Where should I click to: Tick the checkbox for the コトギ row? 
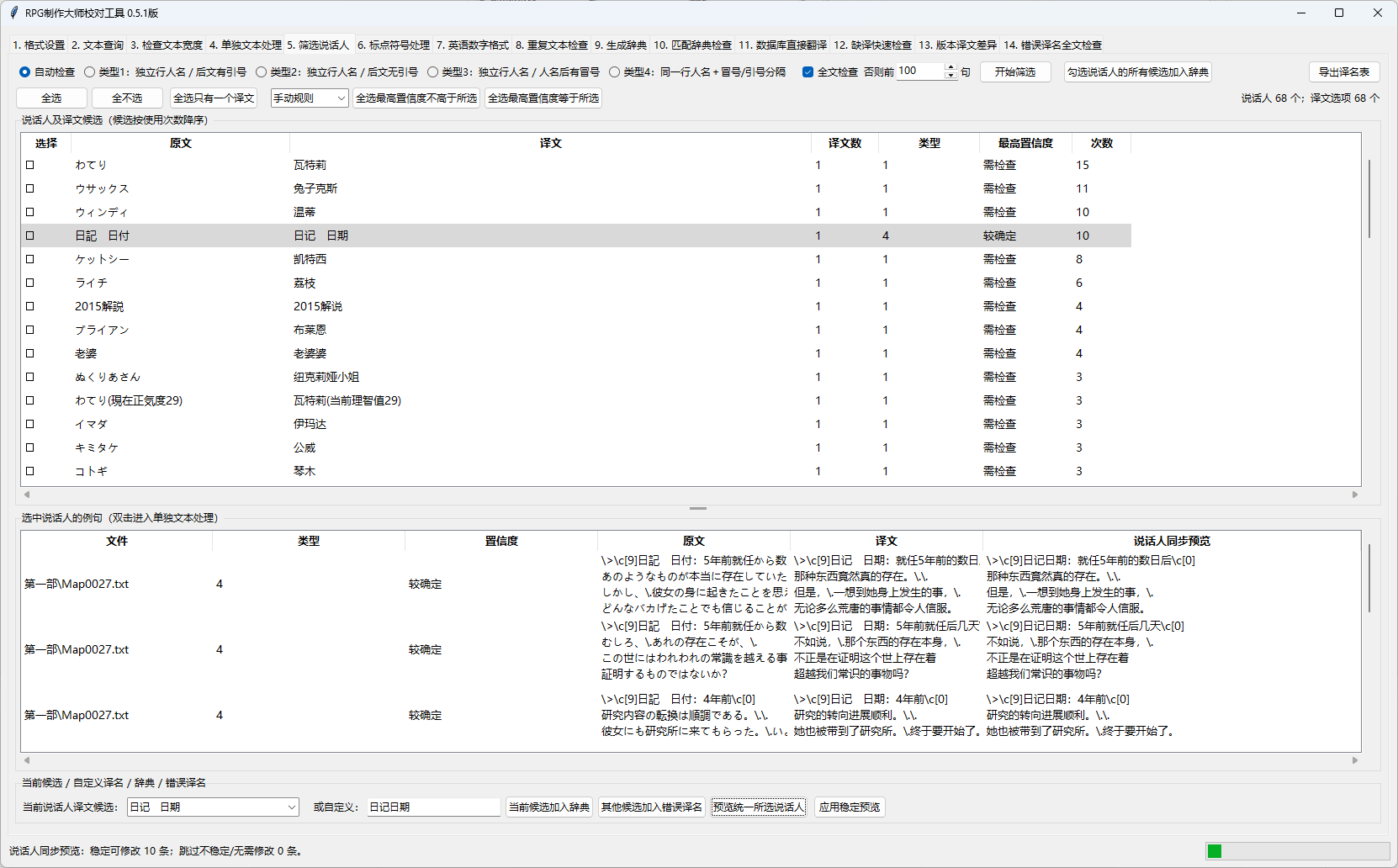pos(30,471)
